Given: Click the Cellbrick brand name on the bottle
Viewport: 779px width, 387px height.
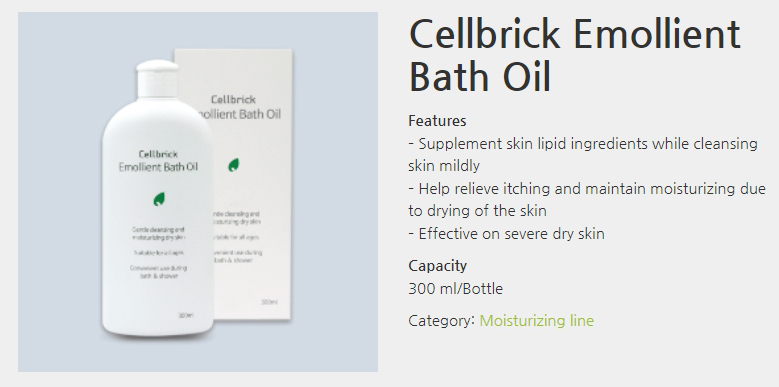Looking at the screenshot, I should [158, 154].
